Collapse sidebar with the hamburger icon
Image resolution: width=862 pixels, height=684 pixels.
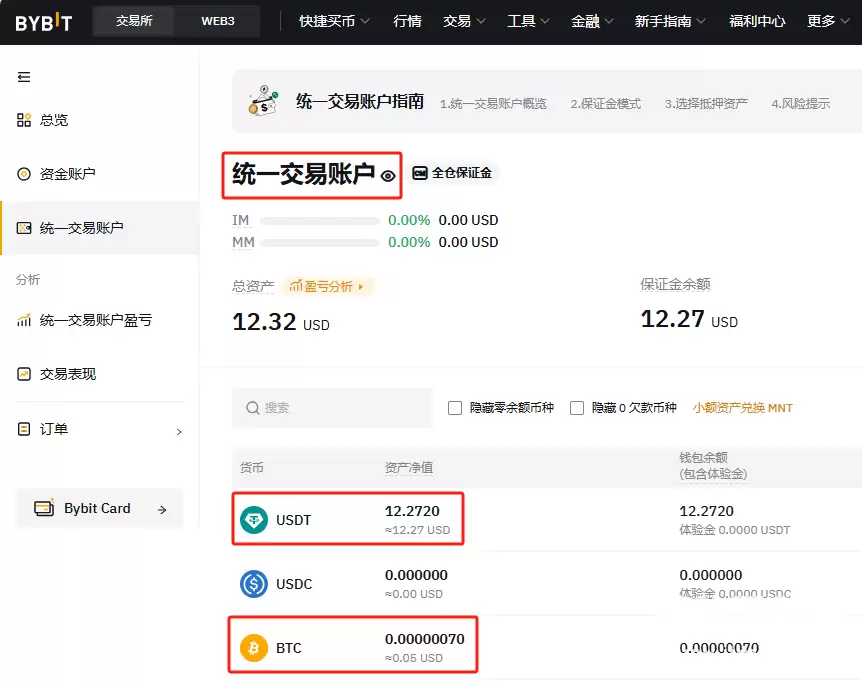tap(24, 77)
